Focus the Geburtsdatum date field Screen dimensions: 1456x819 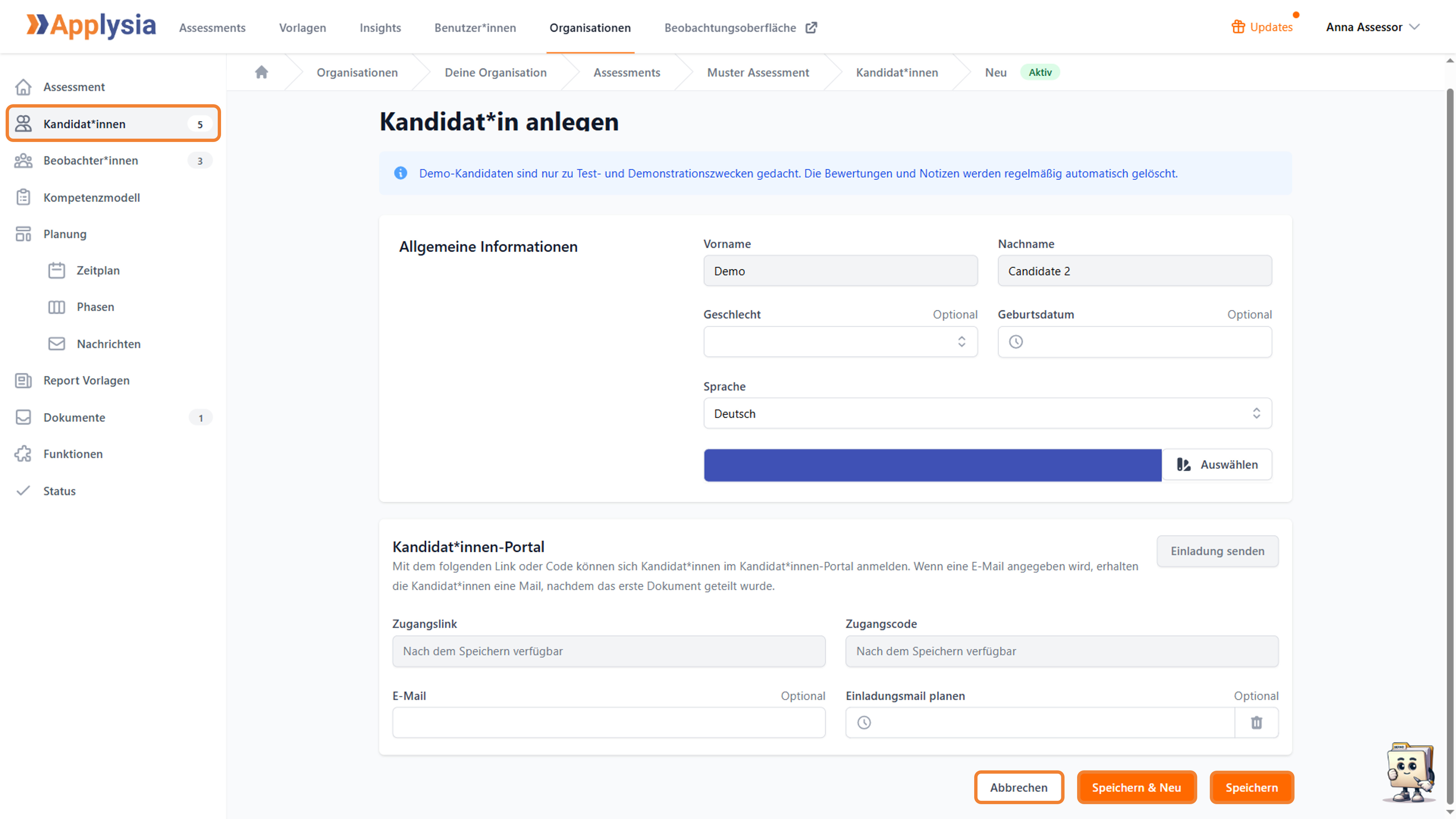[1135, 342]
